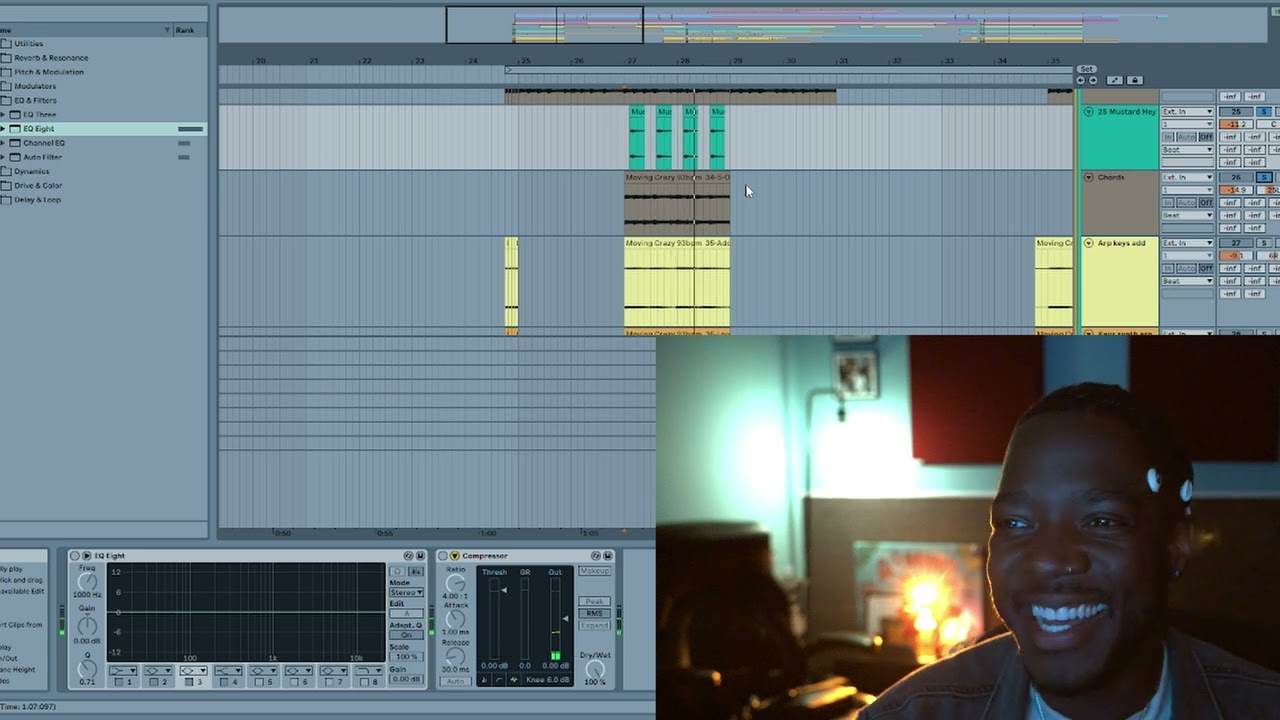
Task: Click the Makeup button on the Compressor
Action: [x=594, y=571]
